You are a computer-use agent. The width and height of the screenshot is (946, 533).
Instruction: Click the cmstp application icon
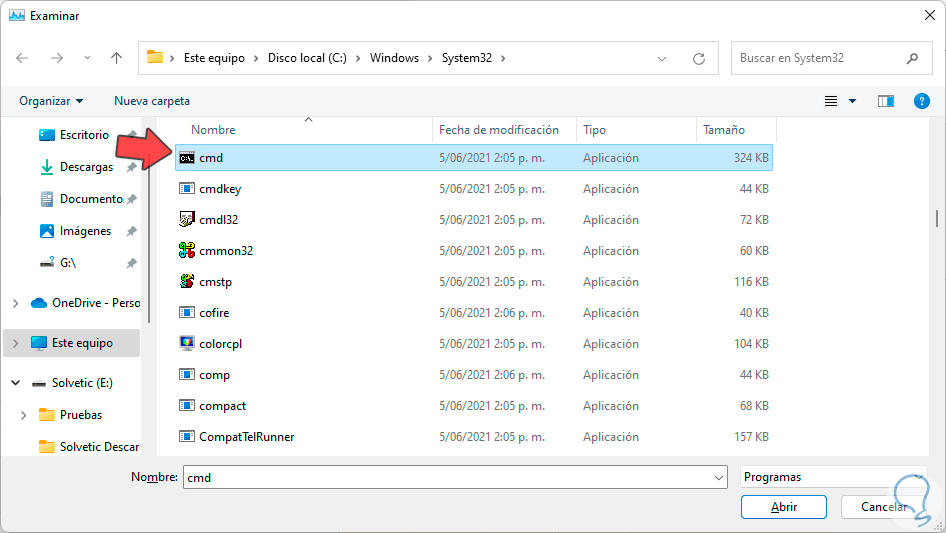(186, 282)
